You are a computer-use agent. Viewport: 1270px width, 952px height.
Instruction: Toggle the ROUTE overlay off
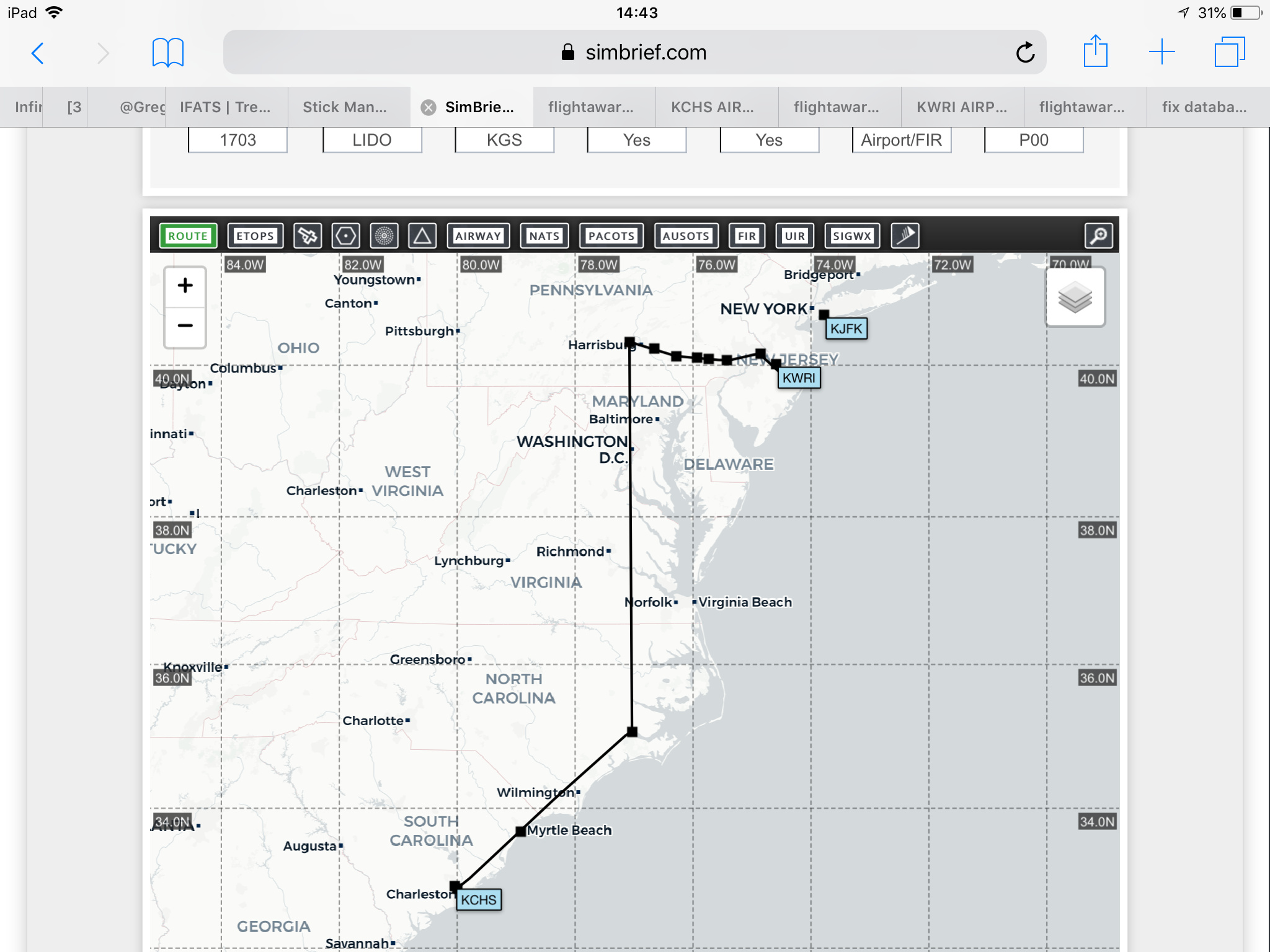point(188,236)
